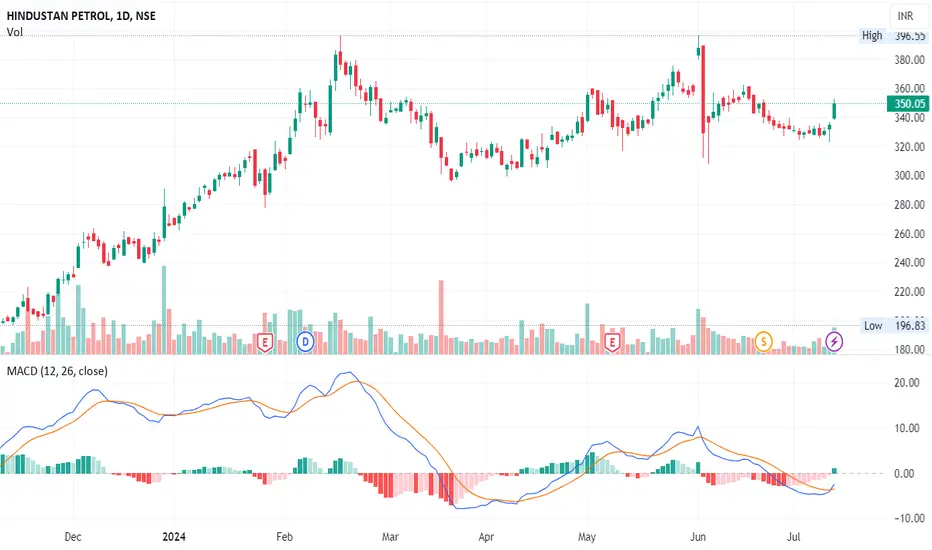Click the MACD (12, 26, close) label
The height and width of the screenshot is (550, 932).
point(57,371)
